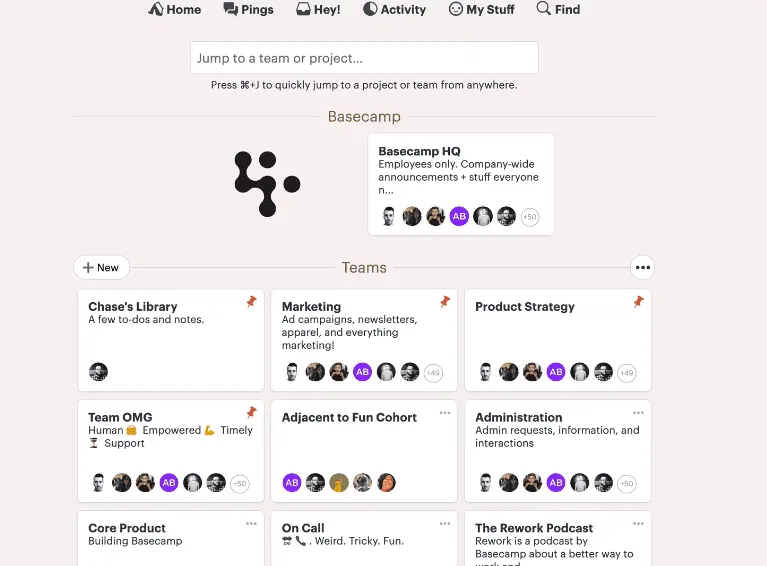Unpin Product Strategy via the pushpin icon
This screenshot has height=566, width=767.
coord(638,301)
